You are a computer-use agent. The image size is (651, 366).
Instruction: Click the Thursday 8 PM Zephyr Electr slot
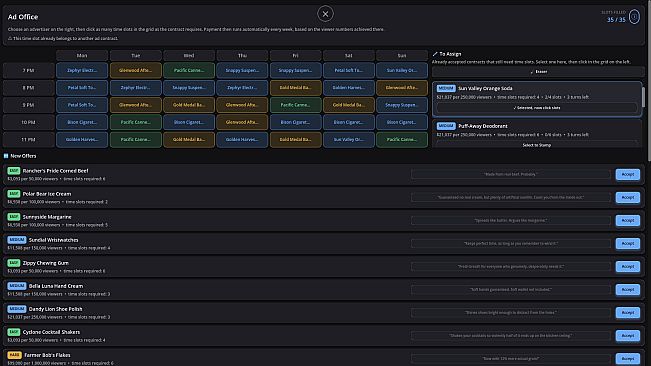click(x=242, y=88)
